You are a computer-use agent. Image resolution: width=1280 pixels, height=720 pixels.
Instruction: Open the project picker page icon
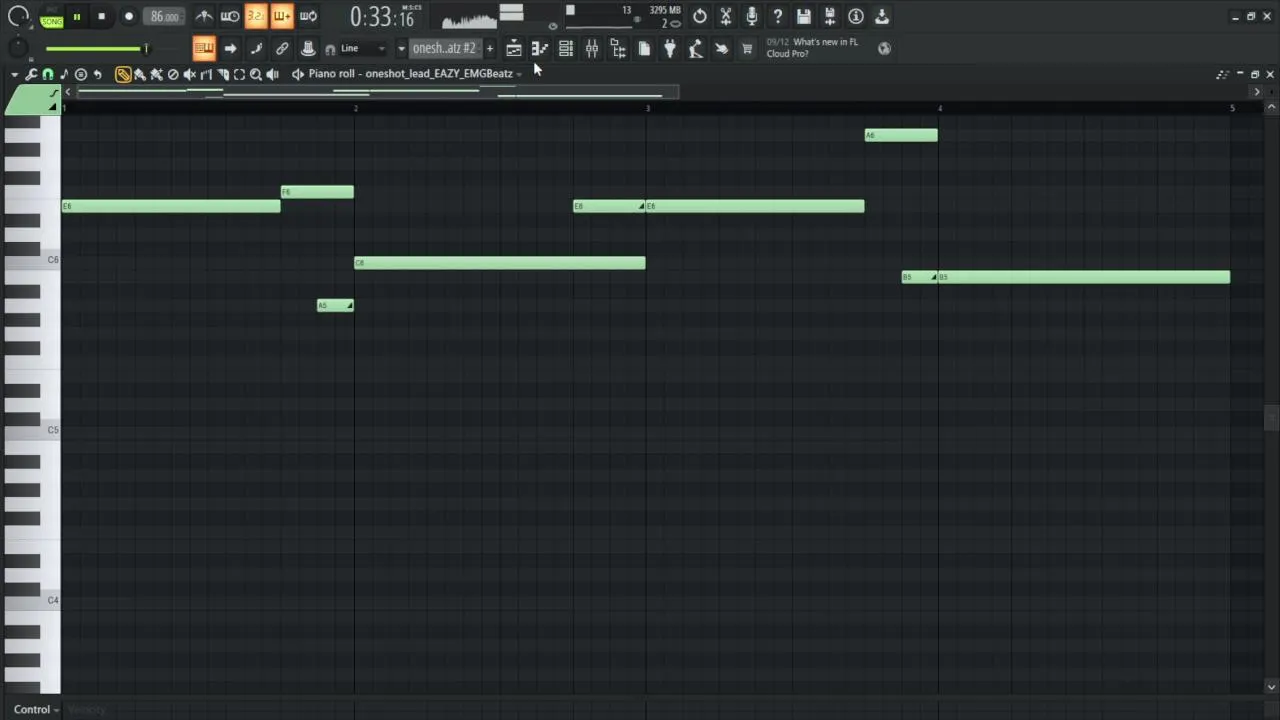(643, 48)
